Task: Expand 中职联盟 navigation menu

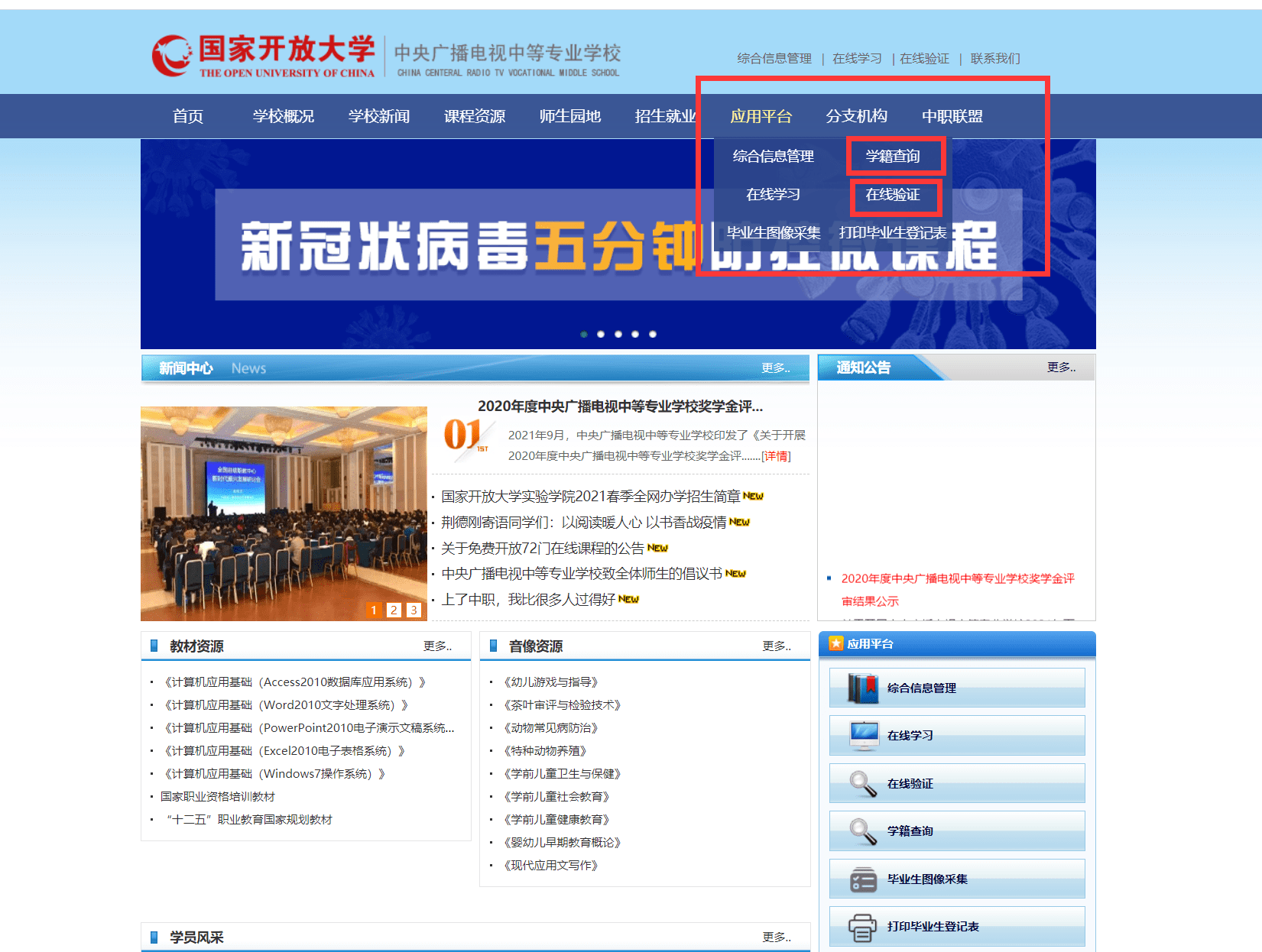Action: pyautogui.click(x=952, y=116)
